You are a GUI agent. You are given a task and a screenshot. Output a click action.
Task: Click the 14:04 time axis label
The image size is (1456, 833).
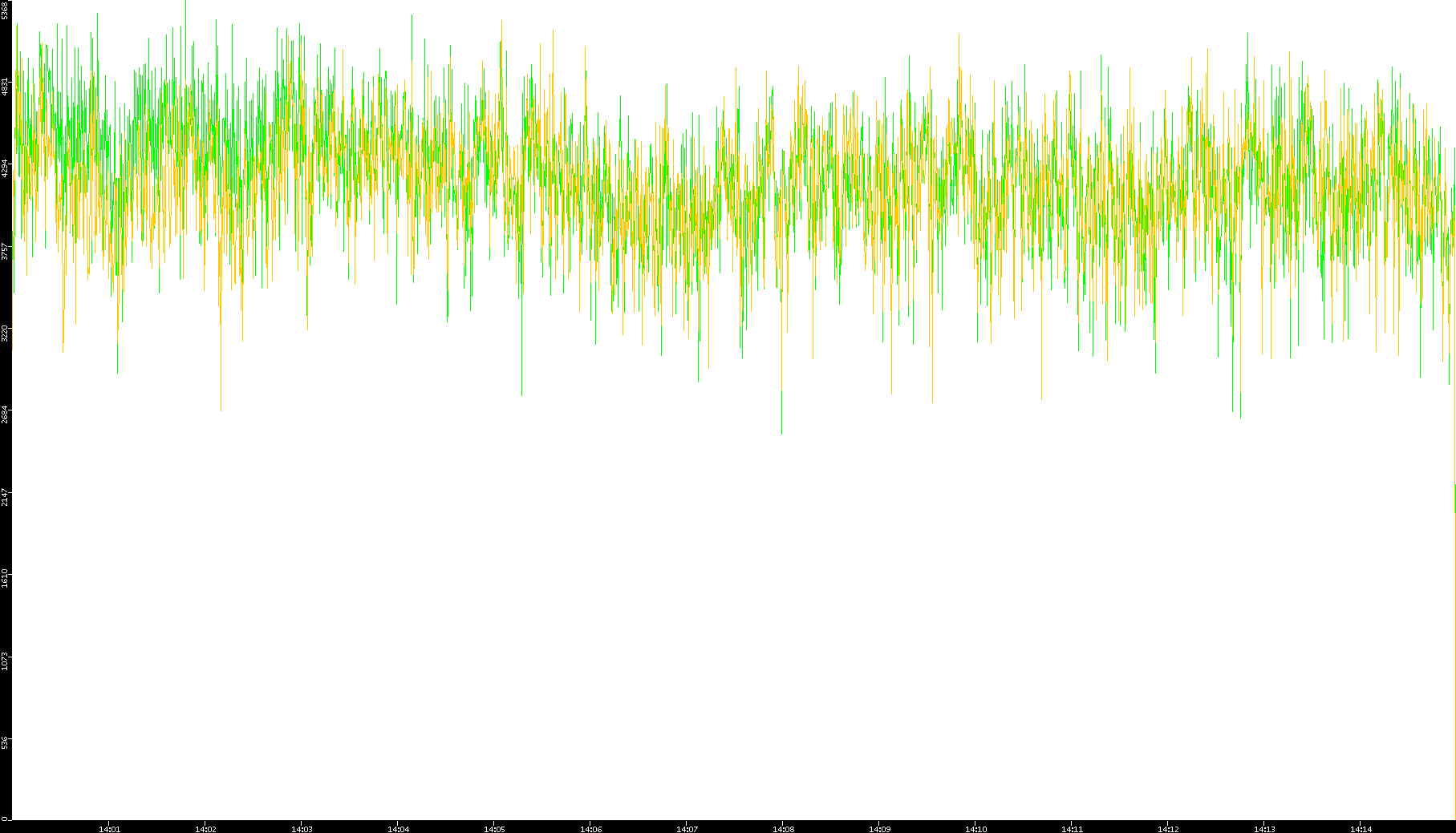(398, 829)
